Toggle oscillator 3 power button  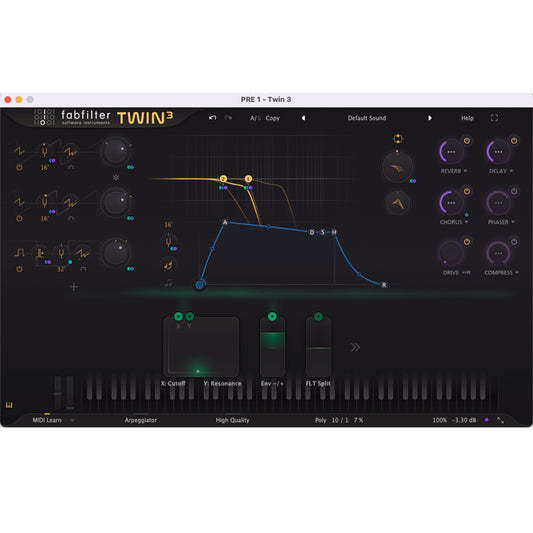[x=19, y=269]
